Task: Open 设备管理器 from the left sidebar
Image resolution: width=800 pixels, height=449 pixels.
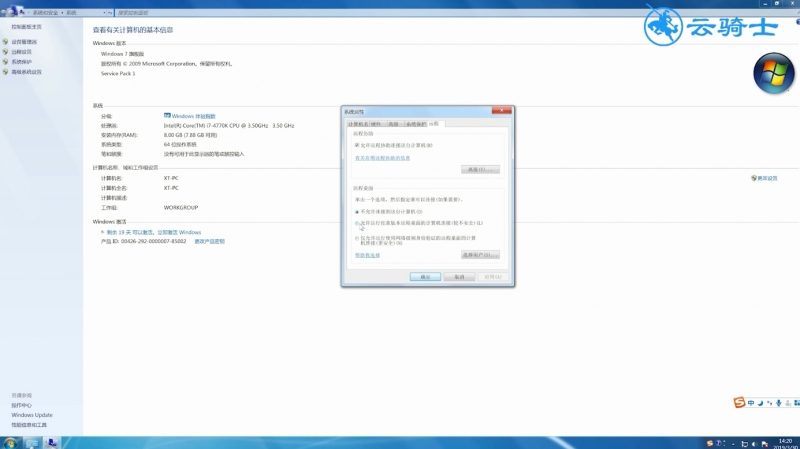Action: pos(24,42)
